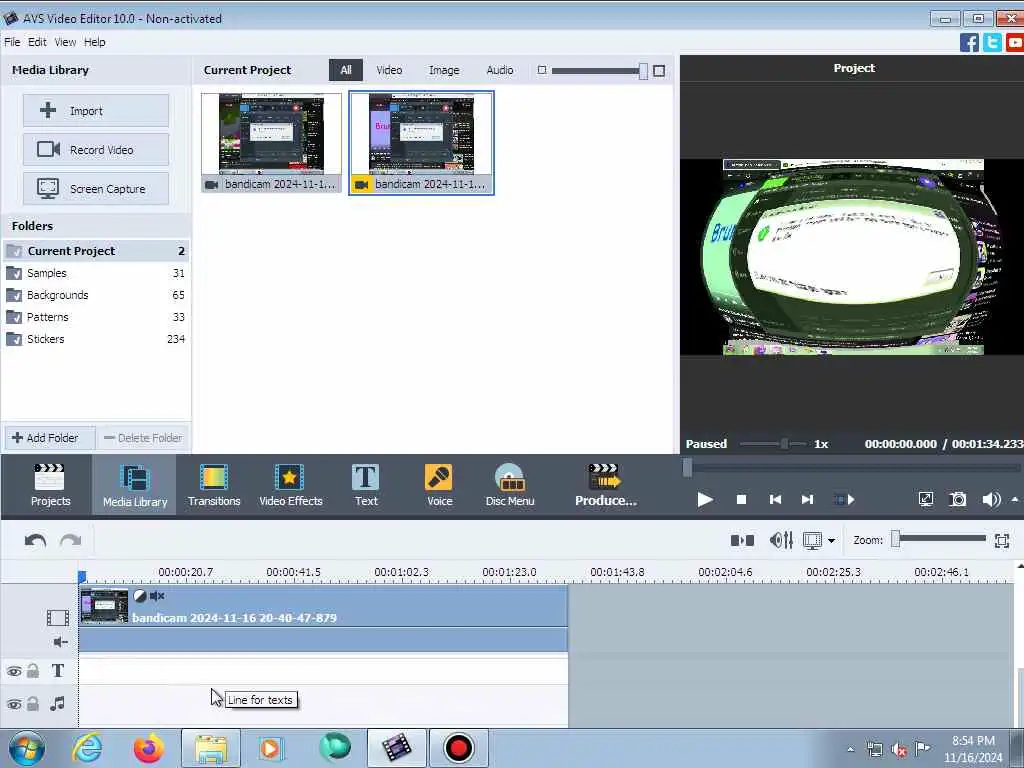Screen dimensions: 1024x768
Task: Fit timeline zoom to window
Action: [x=1002, y=540]
